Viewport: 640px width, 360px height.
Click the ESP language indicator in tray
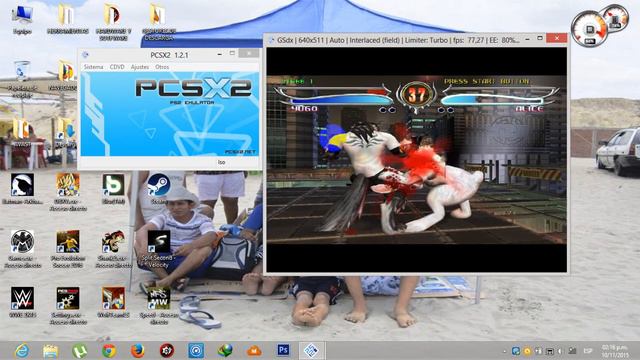tap(588, 351)
